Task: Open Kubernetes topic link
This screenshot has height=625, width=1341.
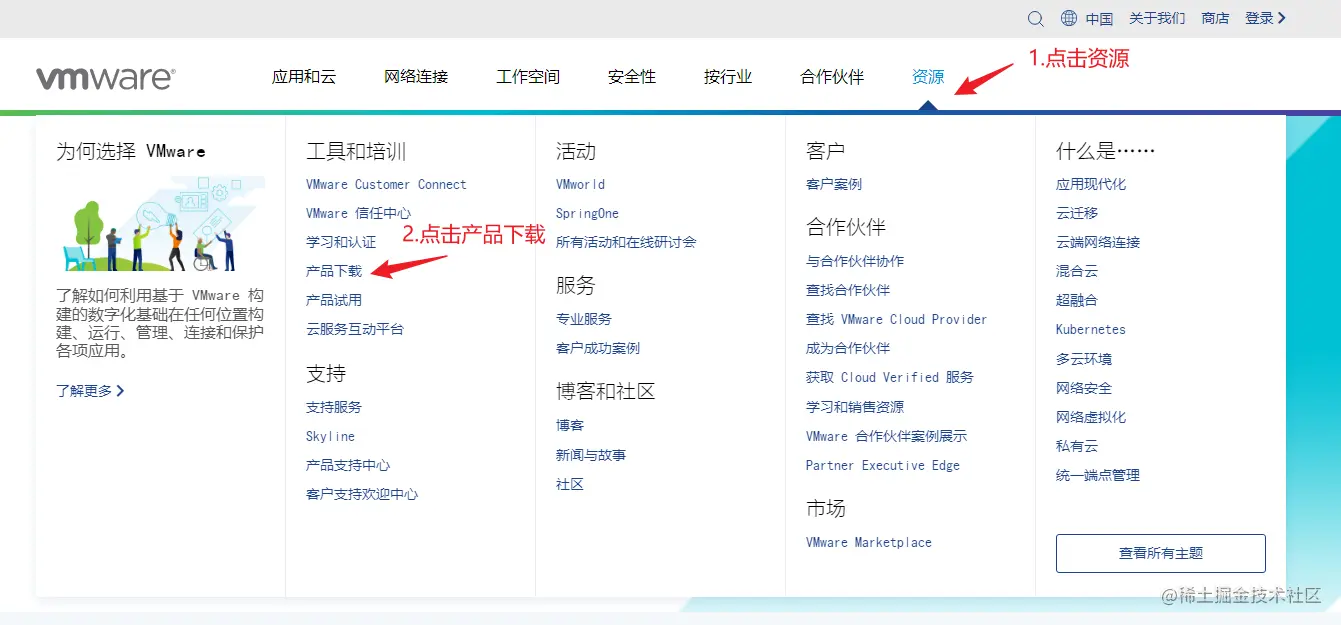Action: [1091, 329]
